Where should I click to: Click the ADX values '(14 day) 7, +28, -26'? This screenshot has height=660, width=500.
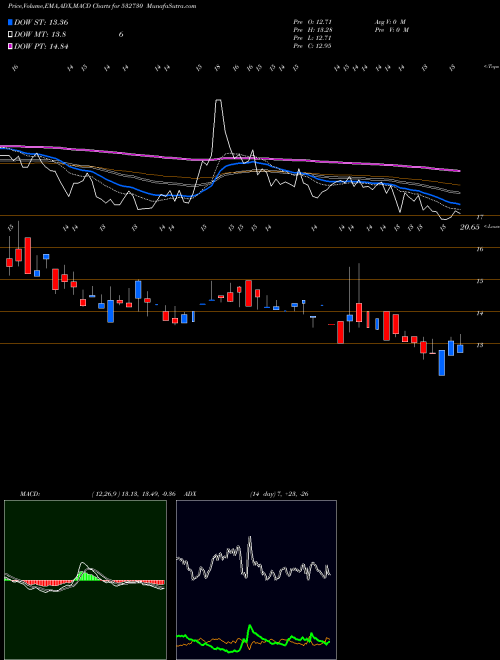point(279,494)
